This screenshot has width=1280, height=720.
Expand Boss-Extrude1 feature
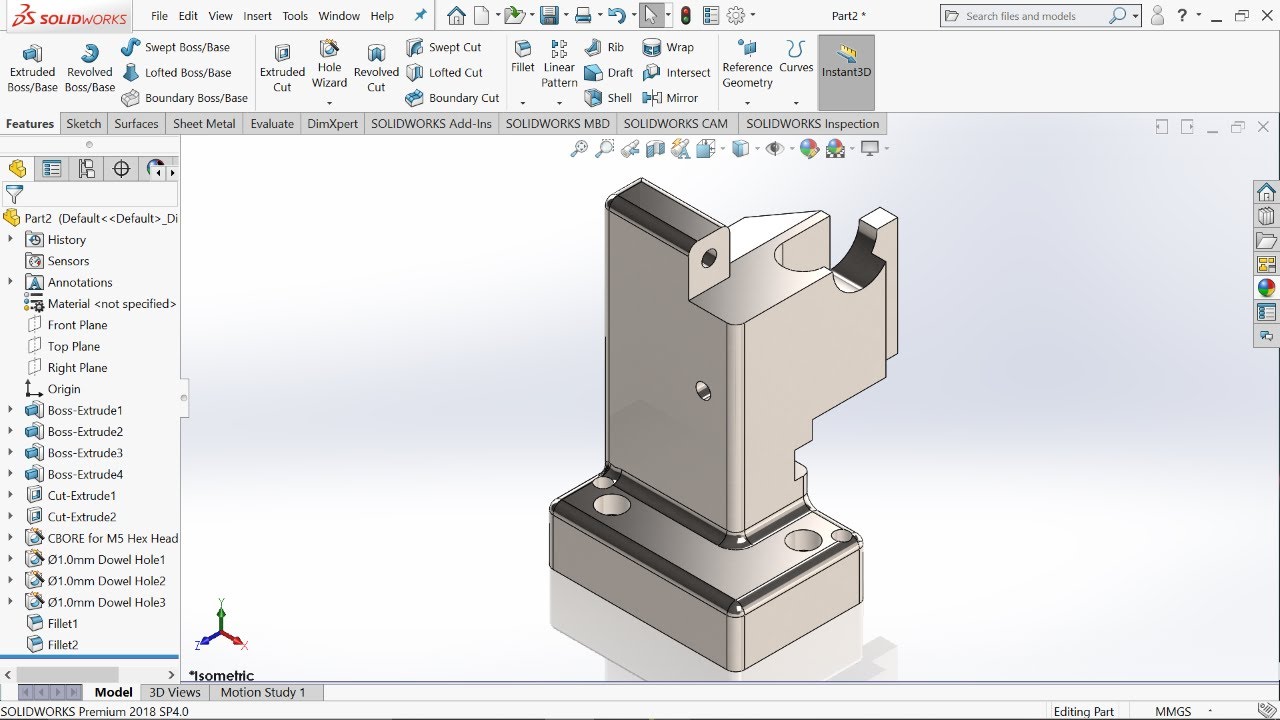coord(10,410)
